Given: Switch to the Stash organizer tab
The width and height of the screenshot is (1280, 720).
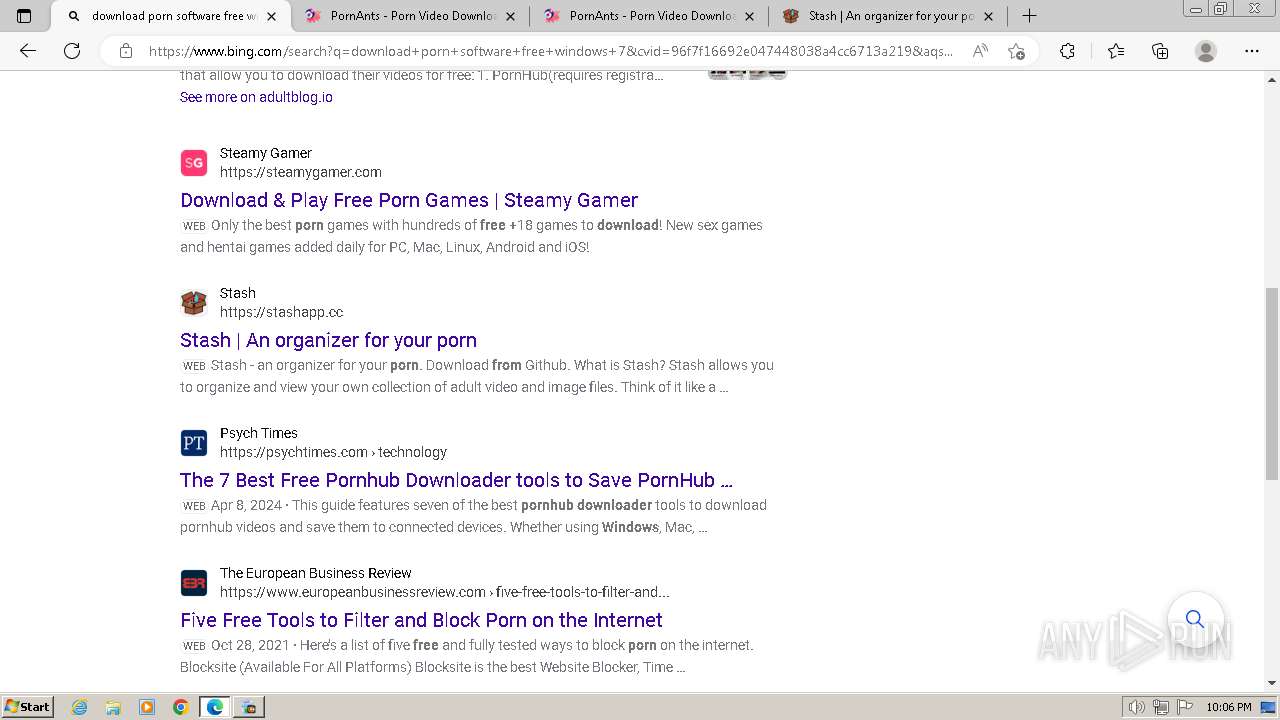Looking at the screenshot, I should tap(889, 16).
